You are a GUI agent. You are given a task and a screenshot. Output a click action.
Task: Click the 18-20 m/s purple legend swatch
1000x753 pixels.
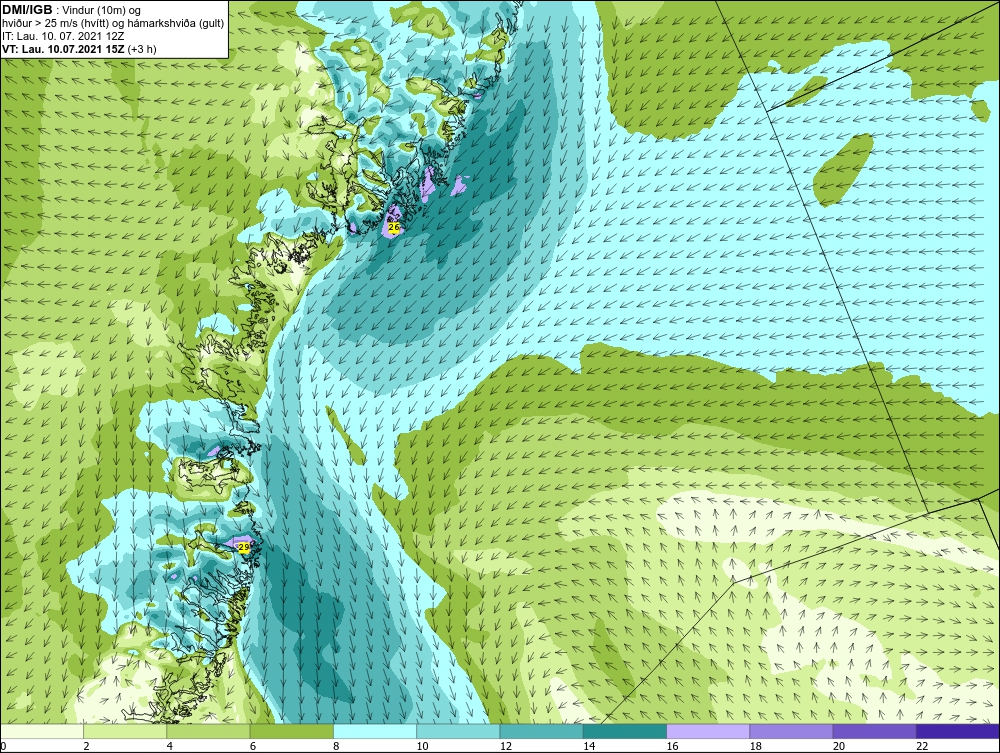791,731
